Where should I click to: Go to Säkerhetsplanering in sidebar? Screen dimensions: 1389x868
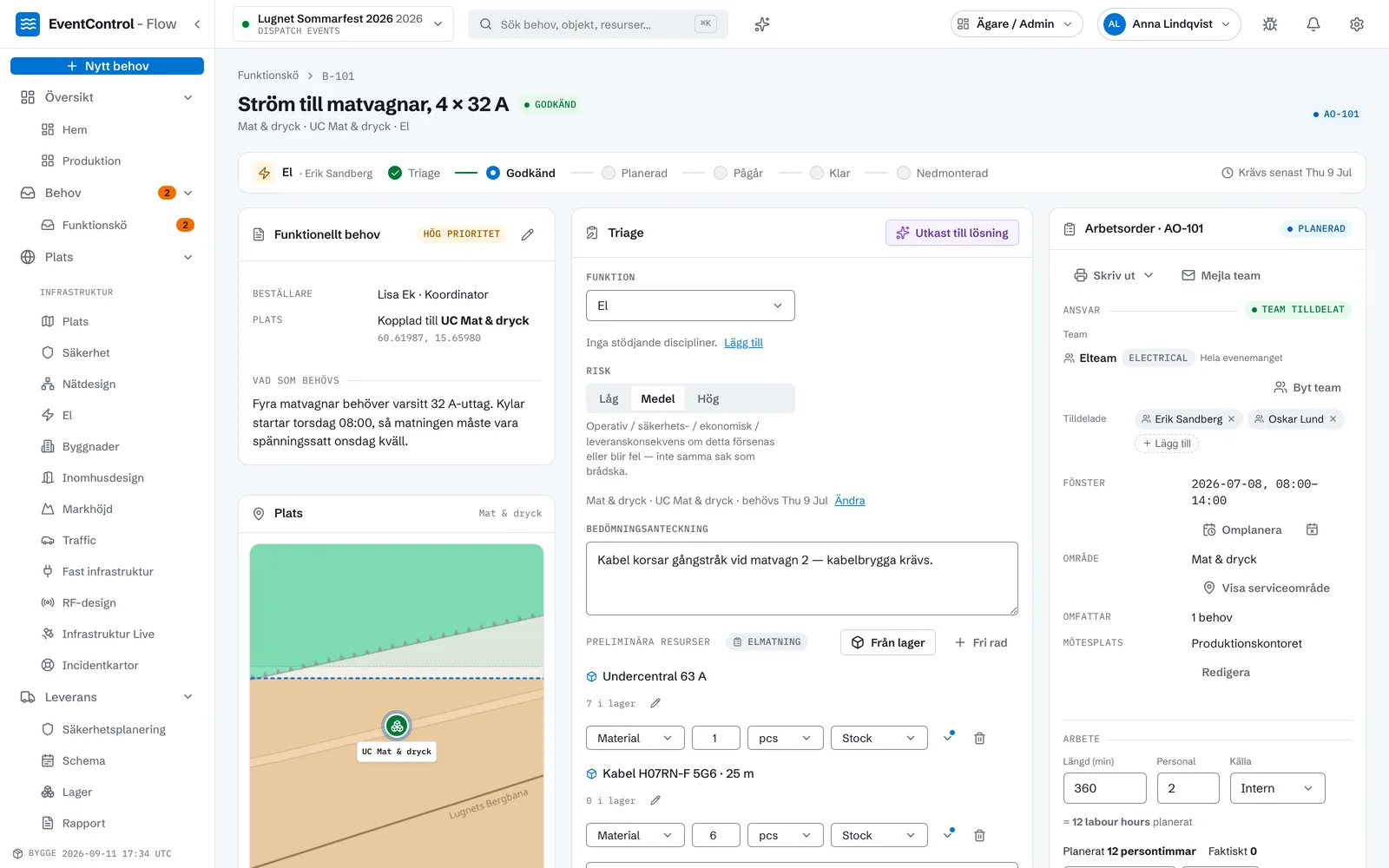(x=114, y=729)
